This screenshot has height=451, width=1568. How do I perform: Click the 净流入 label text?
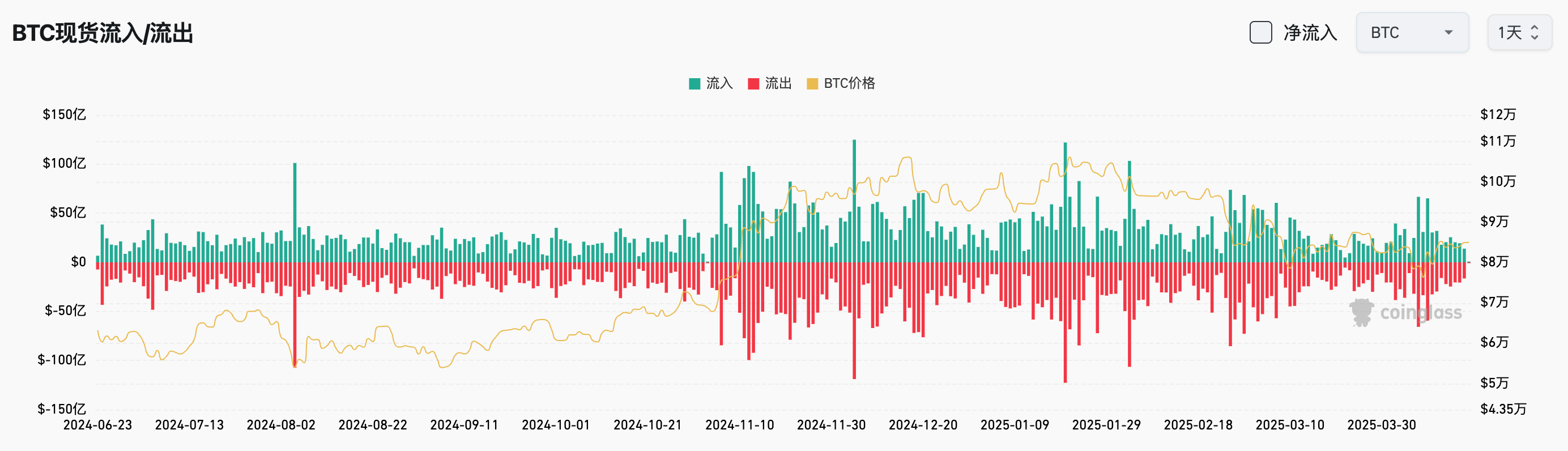click(1310, 32)
